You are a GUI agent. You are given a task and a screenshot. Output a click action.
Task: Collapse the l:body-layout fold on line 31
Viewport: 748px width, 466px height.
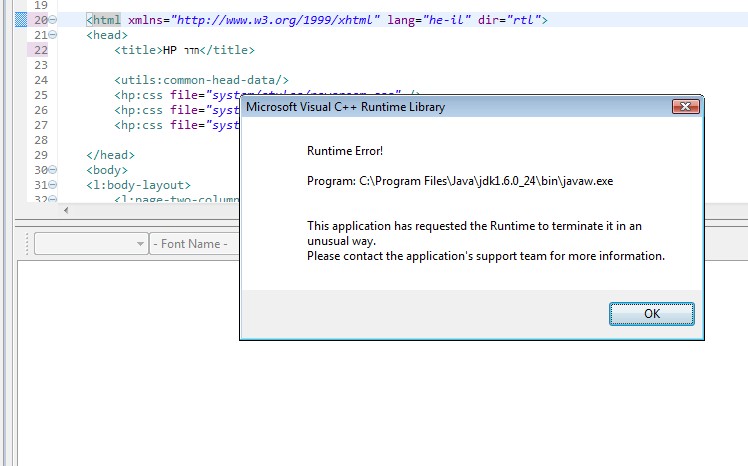point(53,185)
